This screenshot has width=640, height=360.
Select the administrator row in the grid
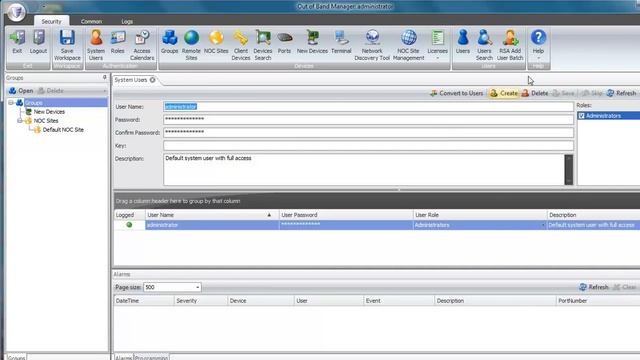coord(377,225)
